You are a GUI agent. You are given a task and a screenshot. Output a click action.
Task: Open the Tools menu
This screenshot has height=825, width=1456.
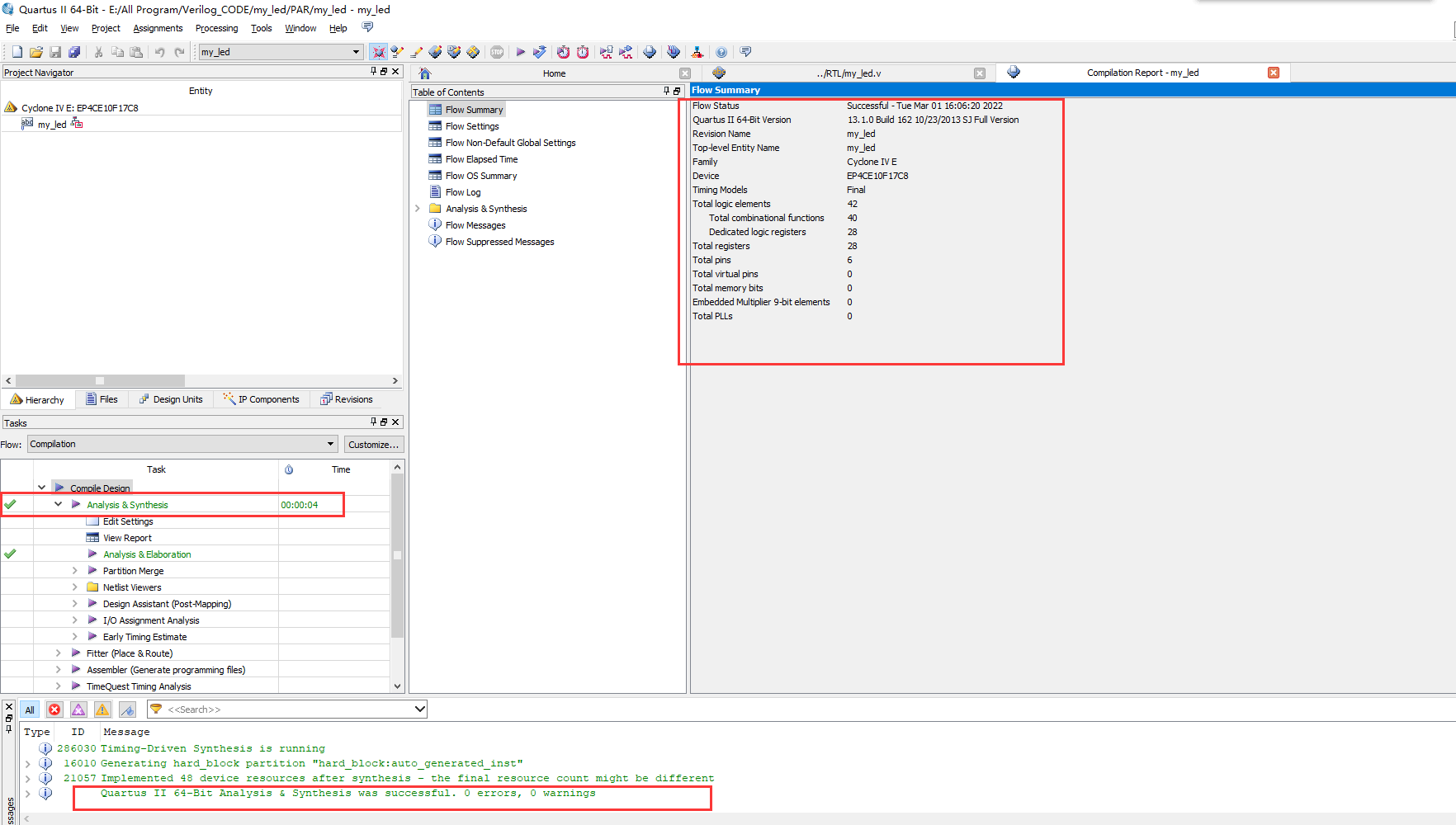[262, 28]
